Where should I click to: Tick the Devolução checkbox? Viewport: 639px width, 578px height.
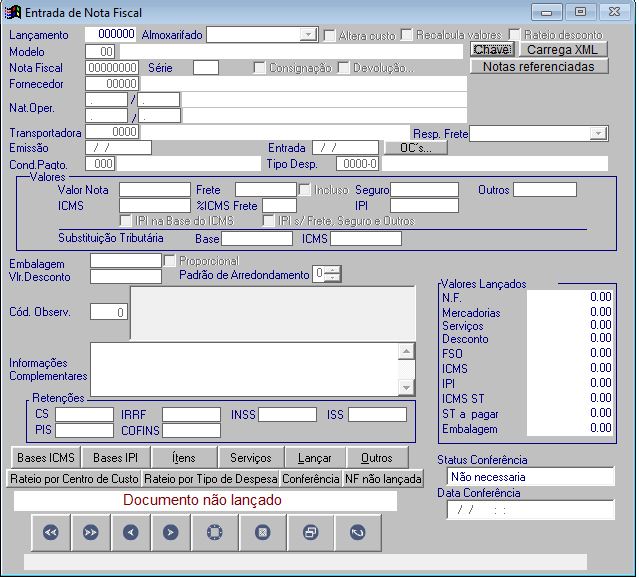(344, 68)
